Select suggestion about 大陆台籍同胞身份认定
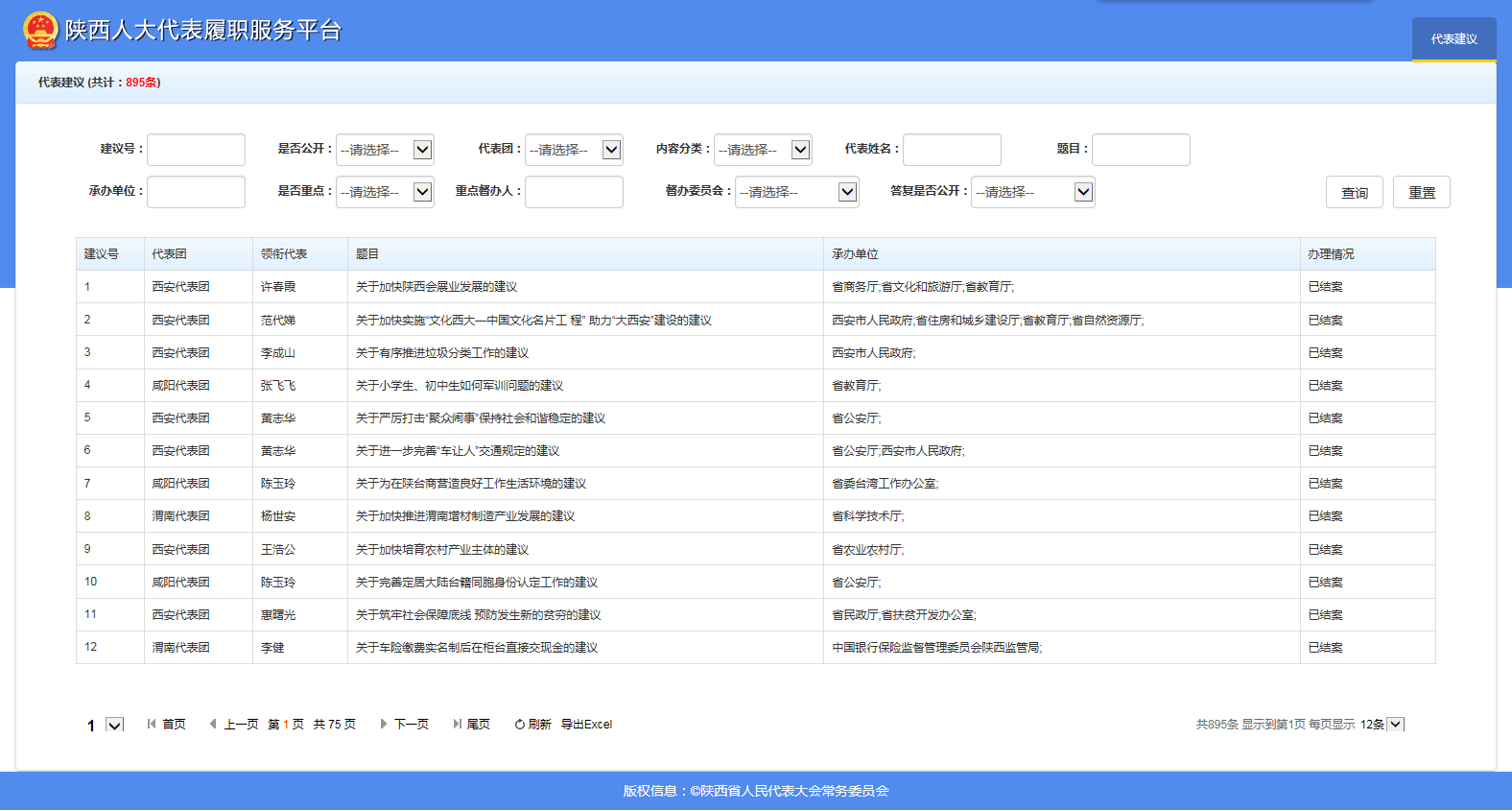Screen dimensions: 1512x811 (756, 583)
